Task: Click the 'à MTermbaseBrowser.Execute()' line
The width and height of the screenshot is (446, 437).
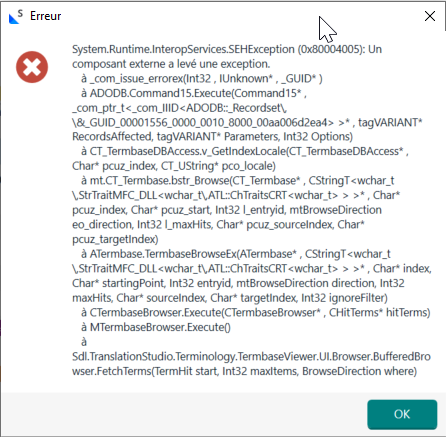Action: coord(156,327)
